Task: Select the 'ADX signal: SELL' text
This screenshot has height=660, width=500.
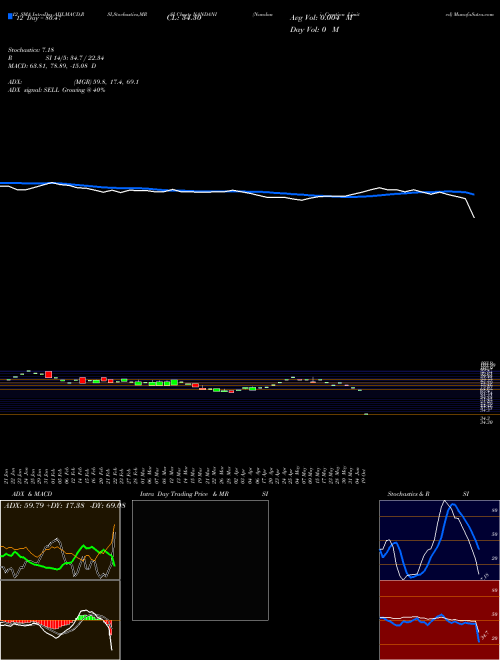Action: click(34, 90)
